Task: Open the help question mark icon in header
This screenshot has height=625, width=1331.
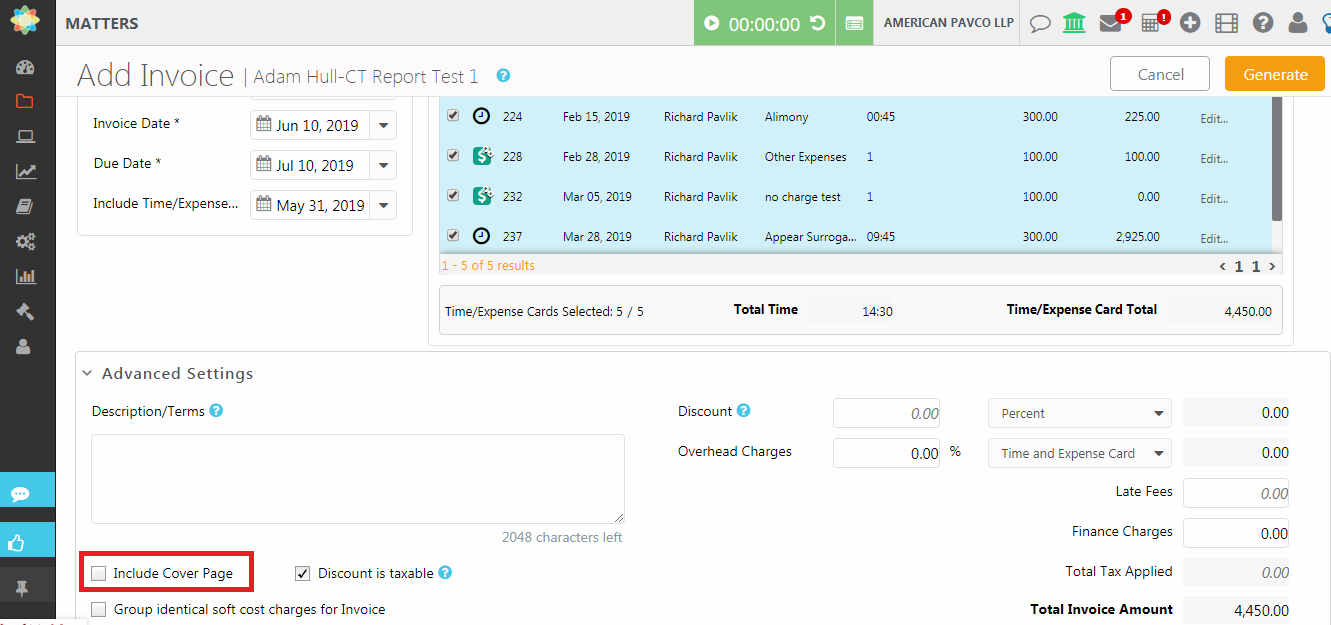Action: pyautogui.click(x=1262, y=23)
